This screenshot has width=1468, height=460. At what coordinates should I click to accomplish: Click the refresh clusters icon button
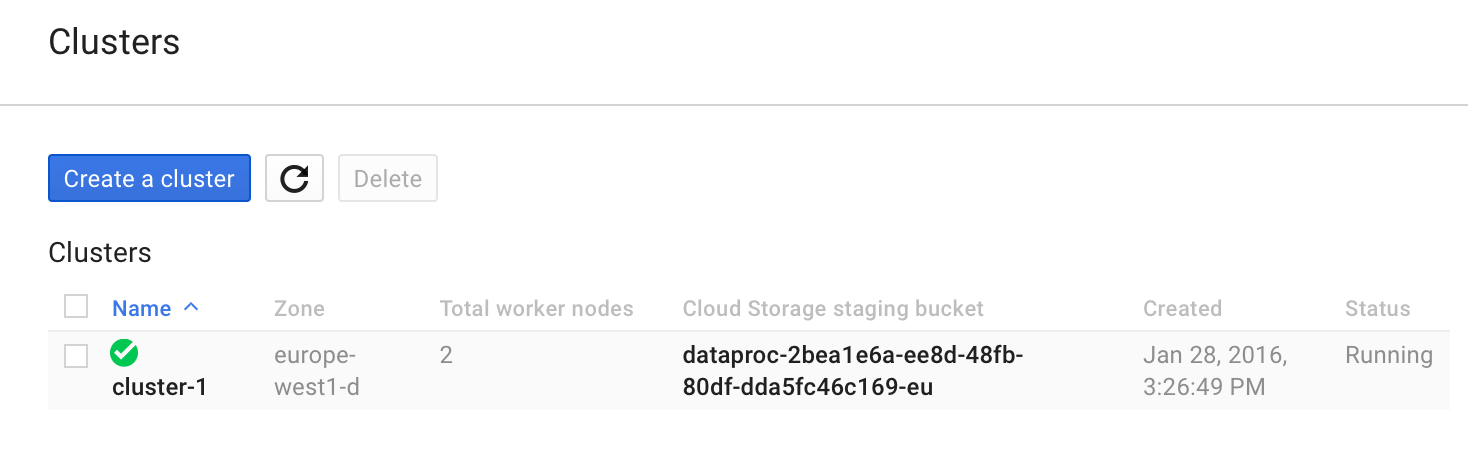click(x=294, y=178)
